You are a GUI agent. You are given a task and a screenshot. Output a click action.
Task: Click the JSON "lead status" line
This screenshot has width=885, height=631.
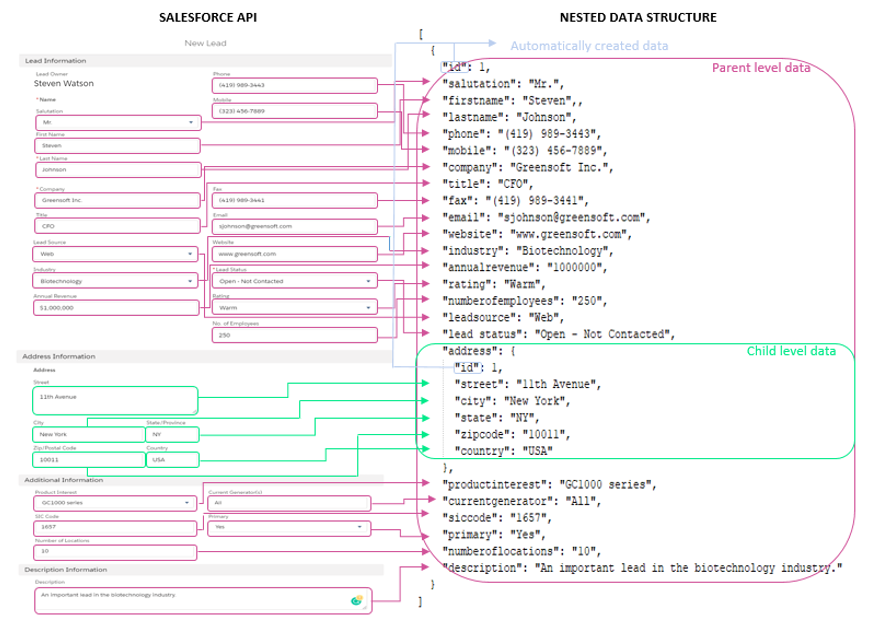[559, 335]
